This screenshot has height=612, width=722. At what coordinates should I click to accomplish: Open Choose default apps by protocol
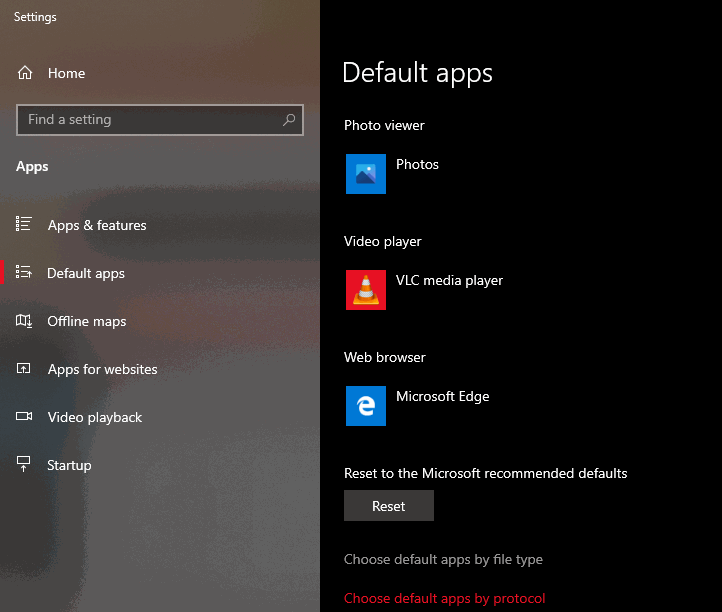[x=444, y=598]
